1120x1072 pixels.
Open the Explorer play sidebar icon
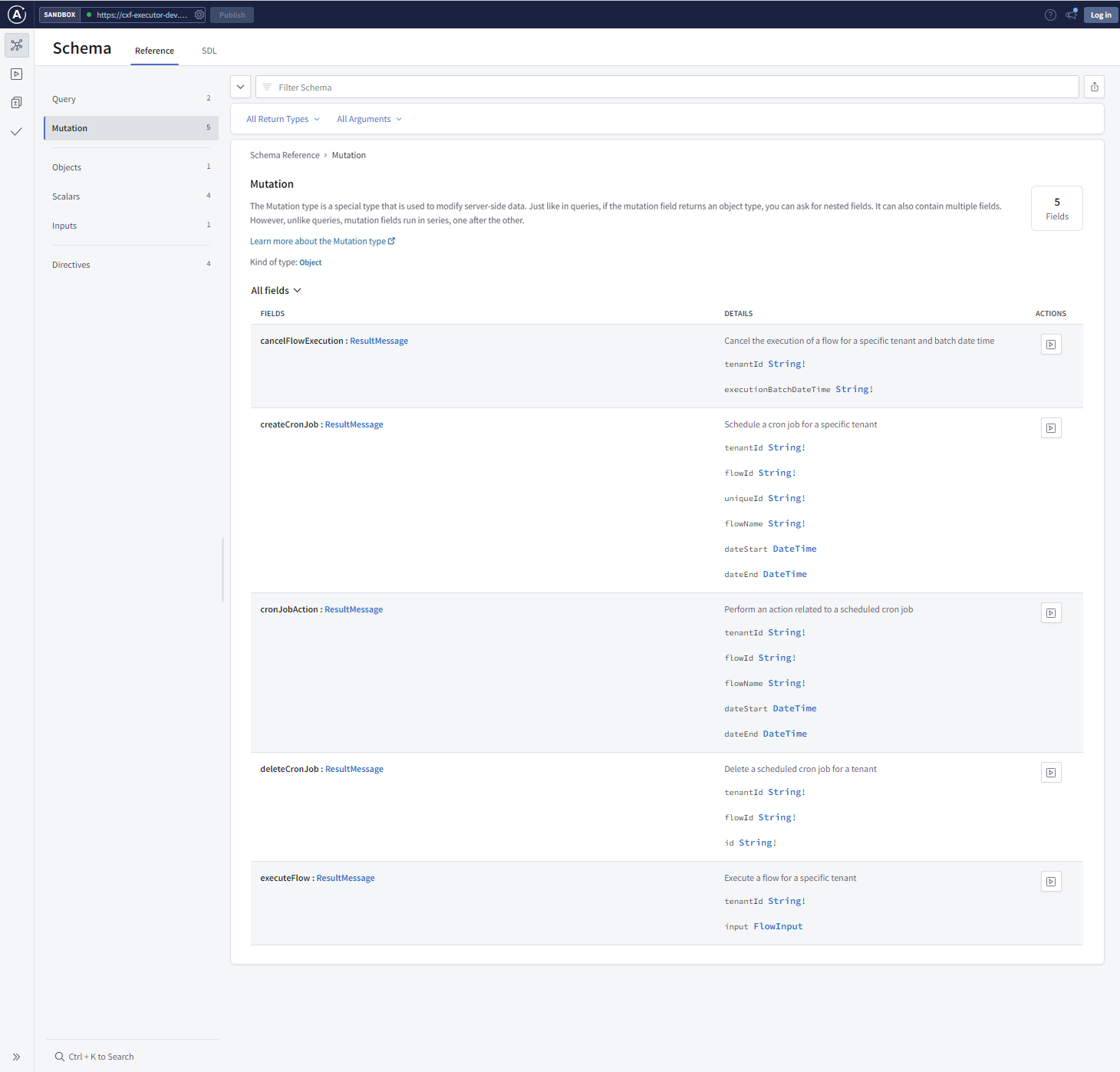(17, 74)
